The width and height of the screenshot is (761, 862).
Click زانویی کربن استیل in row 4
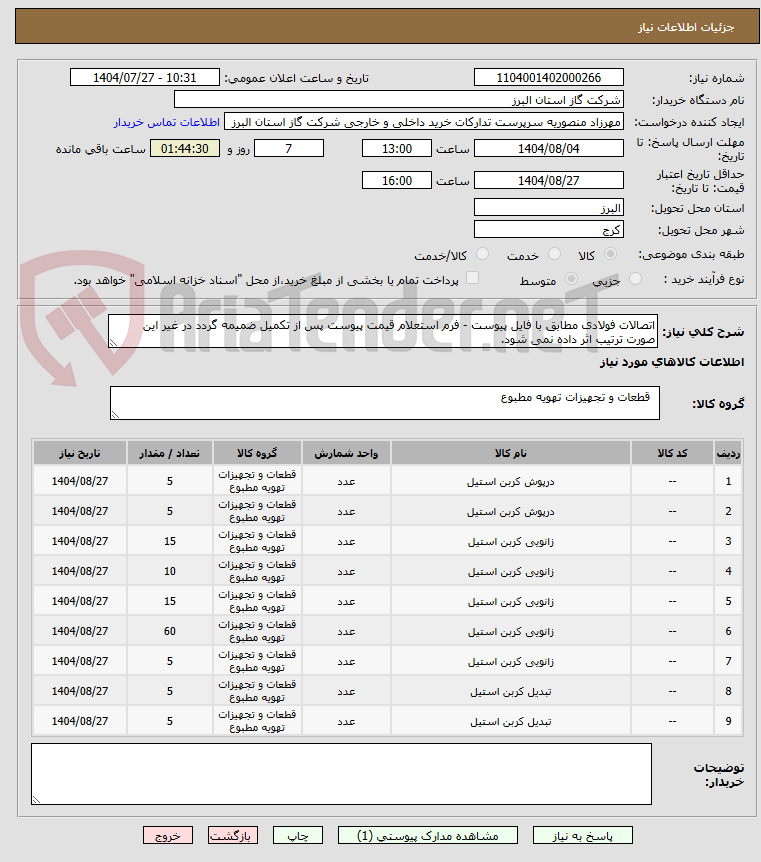pyautogui.click(x=511, y=571)
